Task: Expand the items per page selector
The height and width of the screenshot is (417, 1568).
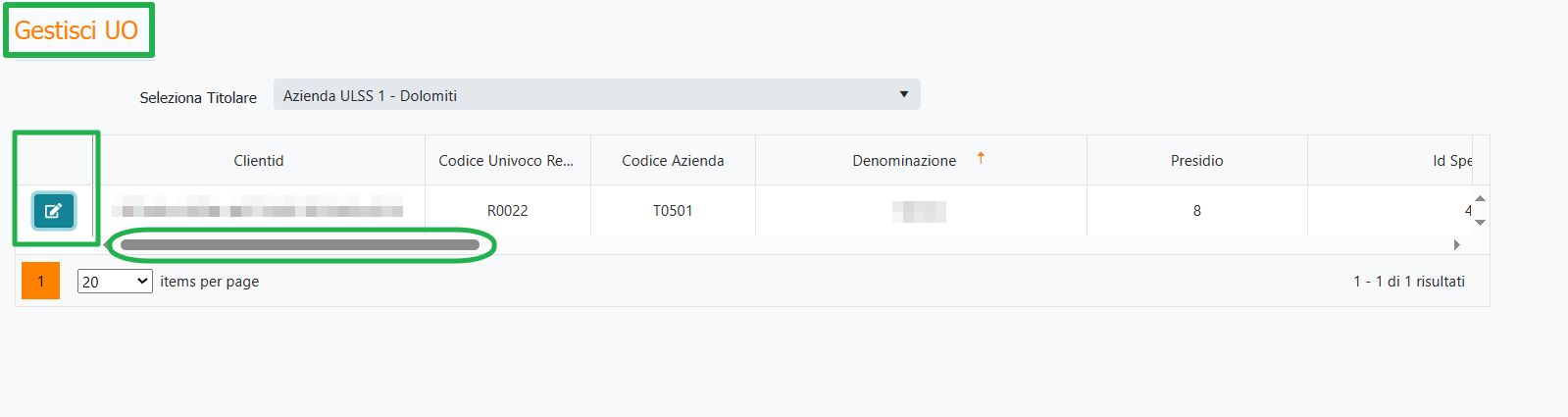Action: (115, 282)
